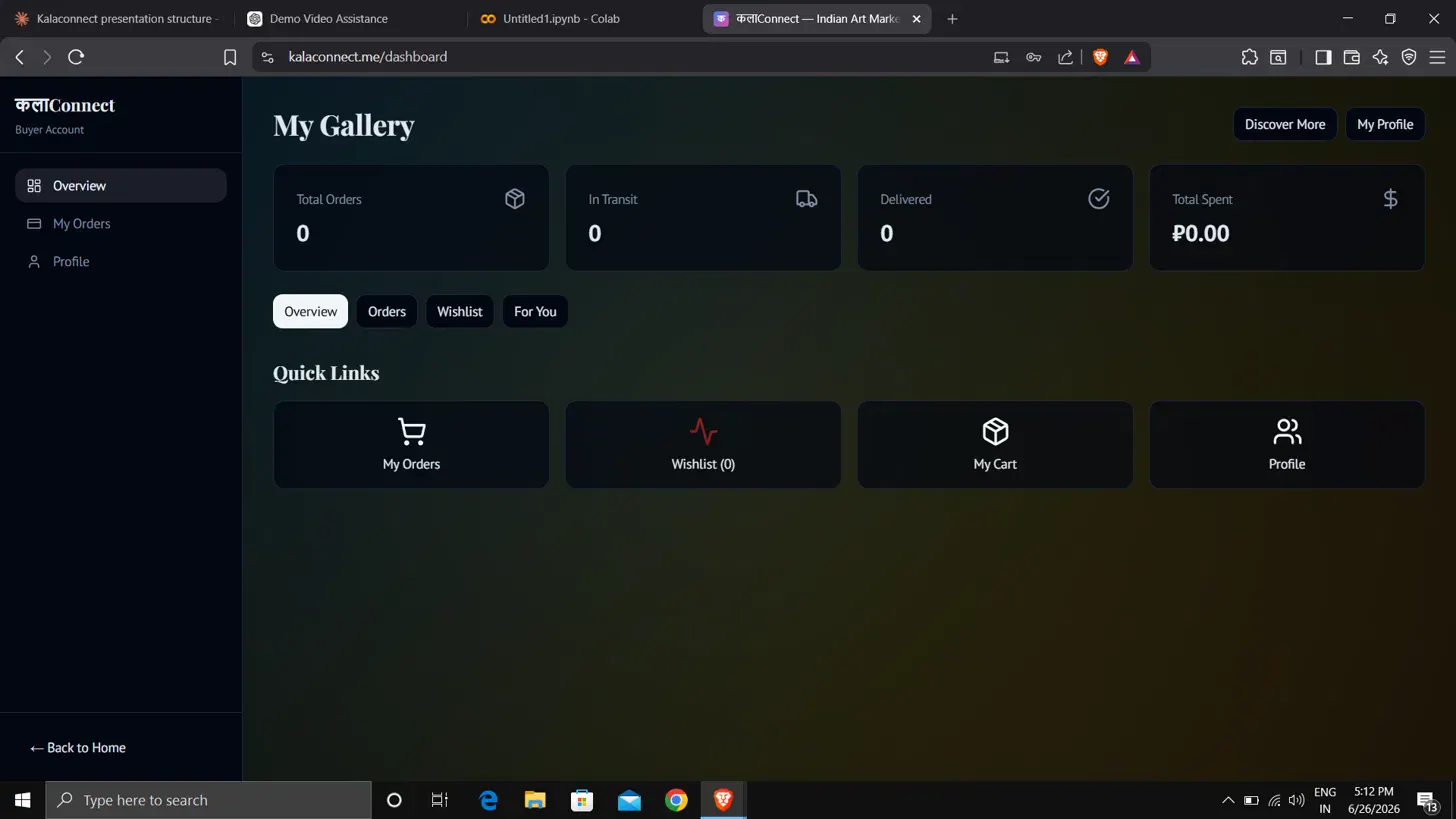Image resolution: width=1456 pixels, height=819 pixels.
Task: Switch to Untitled1.ipynb Colab tab
Action: (x=583, y=19)
